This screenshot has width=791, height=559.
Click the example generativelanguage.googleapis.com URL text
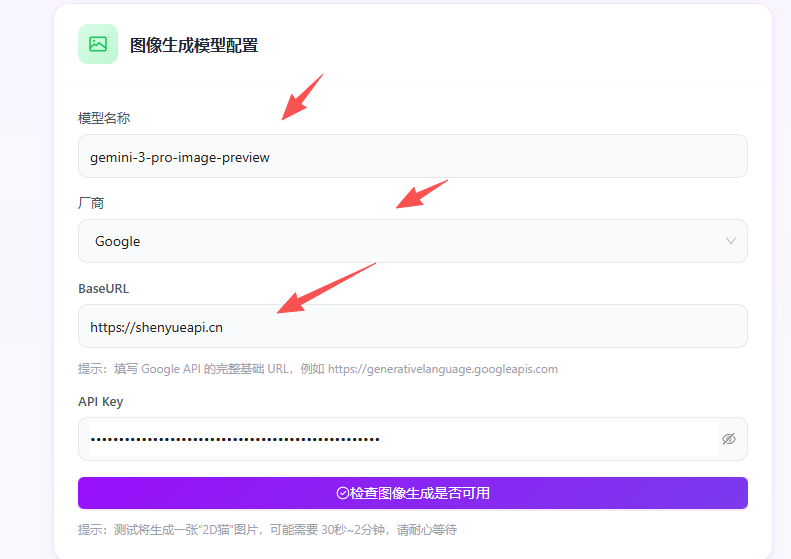click(442, 369)
